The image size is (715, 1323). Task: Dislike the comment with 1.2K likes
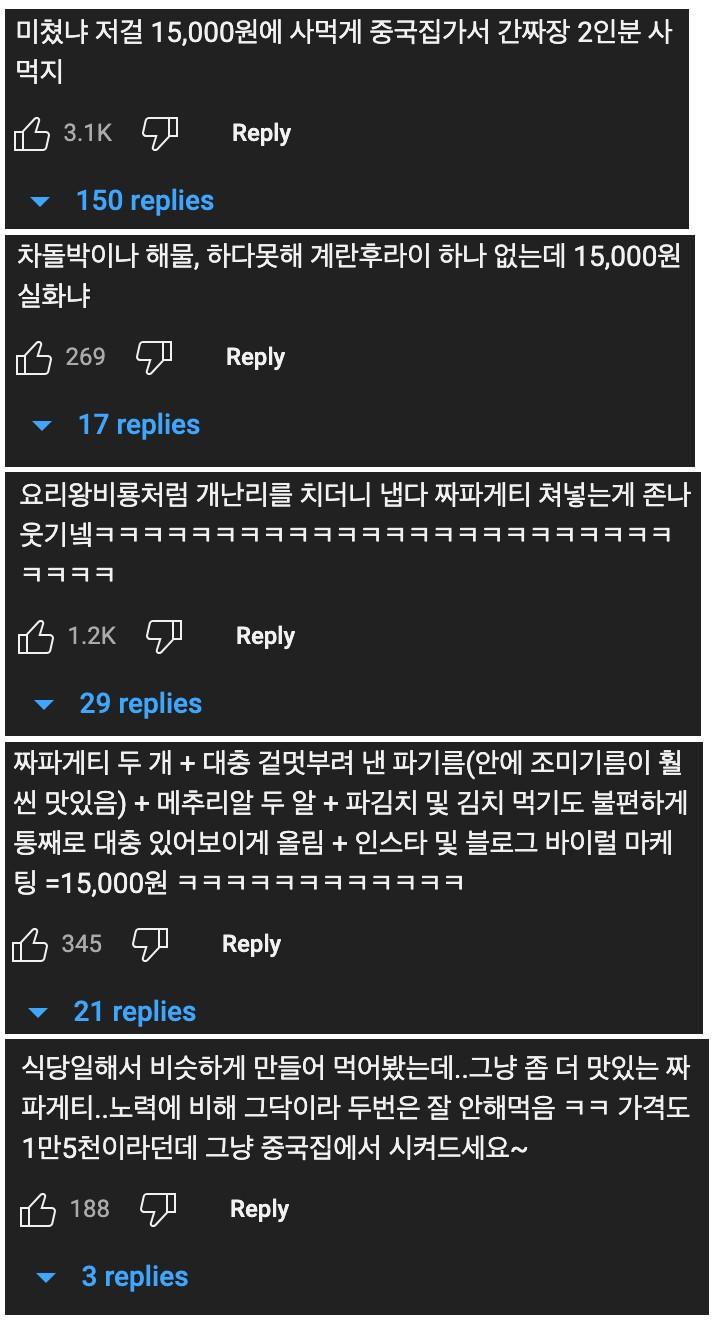pos(164,637)
